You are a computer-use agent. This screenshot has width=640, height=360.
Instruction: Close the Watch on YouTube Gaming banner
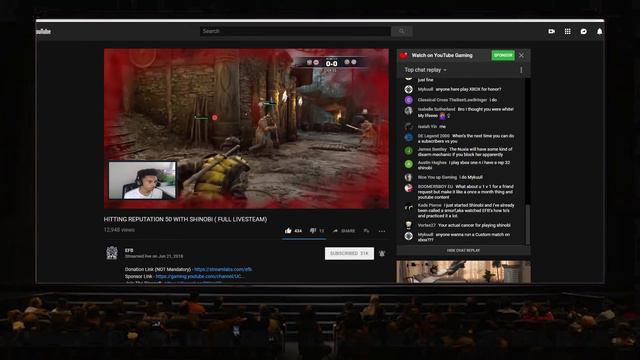(521, 55)
